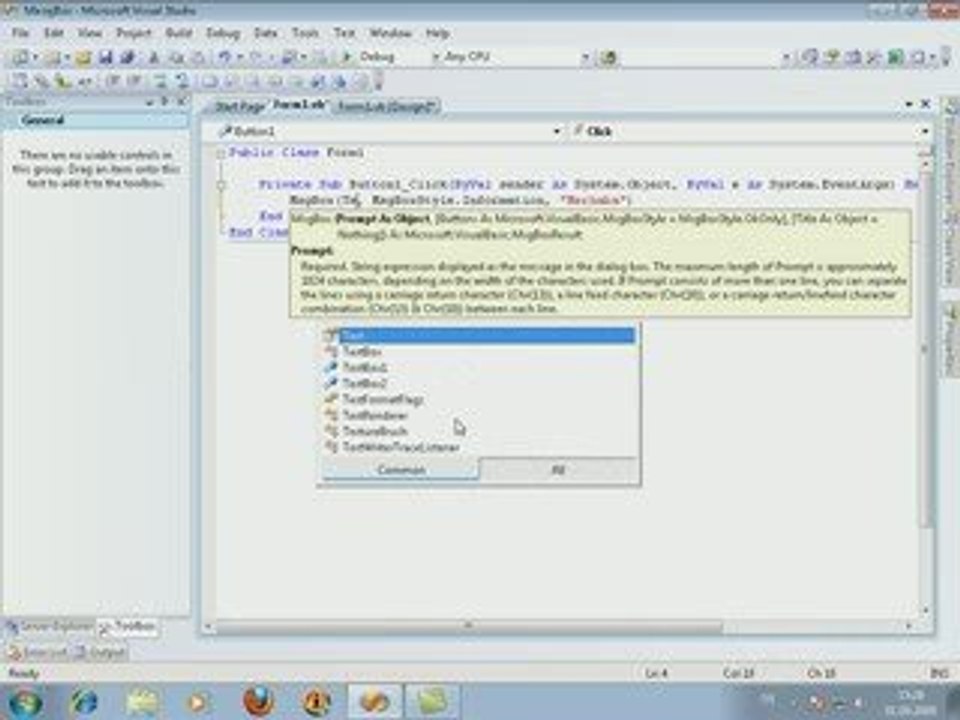This screenshot has width=960, height=720.
Task: Open the Debug menu
Action: click(x=223, y=33)
